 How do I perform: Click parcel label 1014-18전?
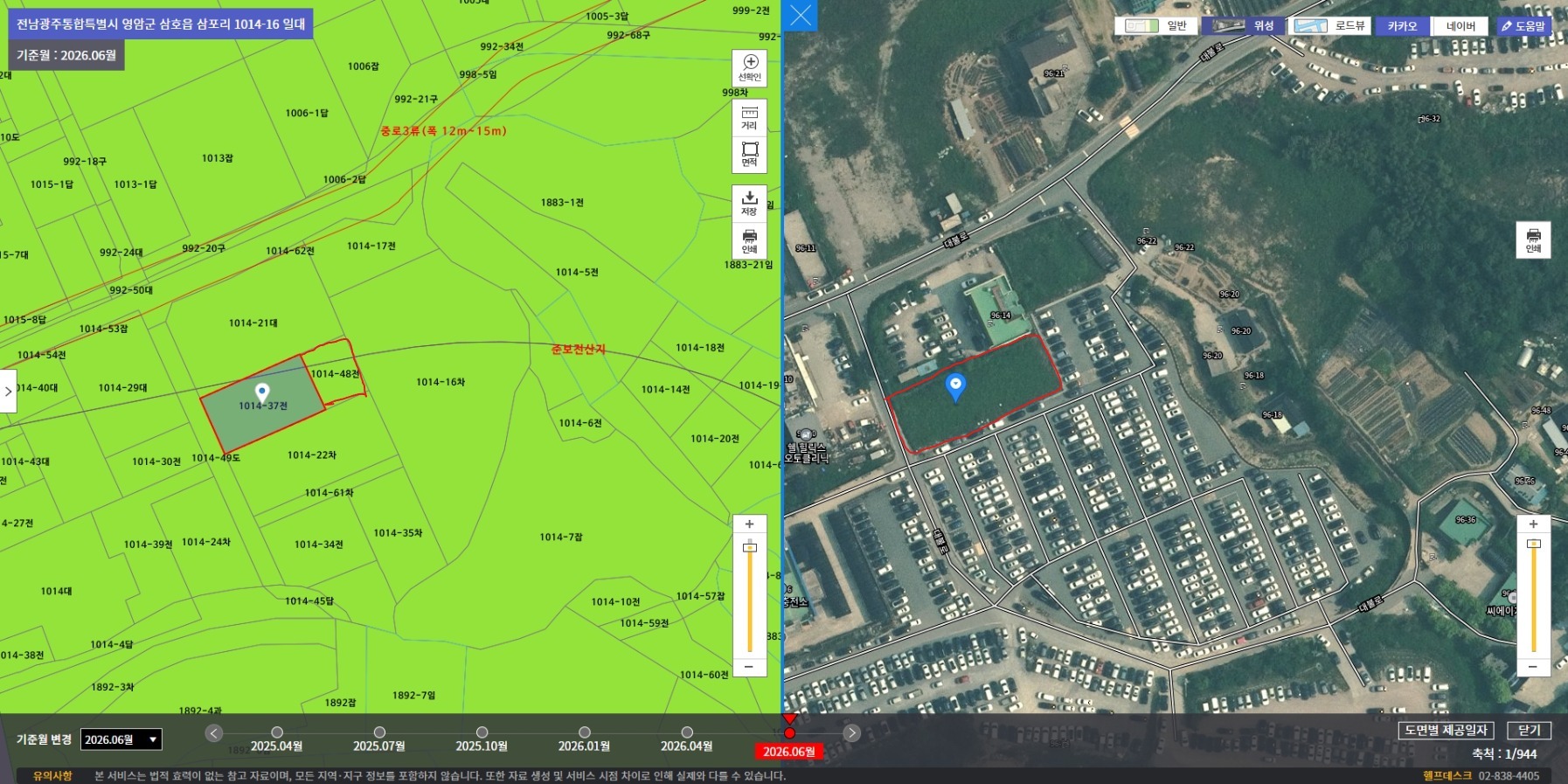point(700,348)
